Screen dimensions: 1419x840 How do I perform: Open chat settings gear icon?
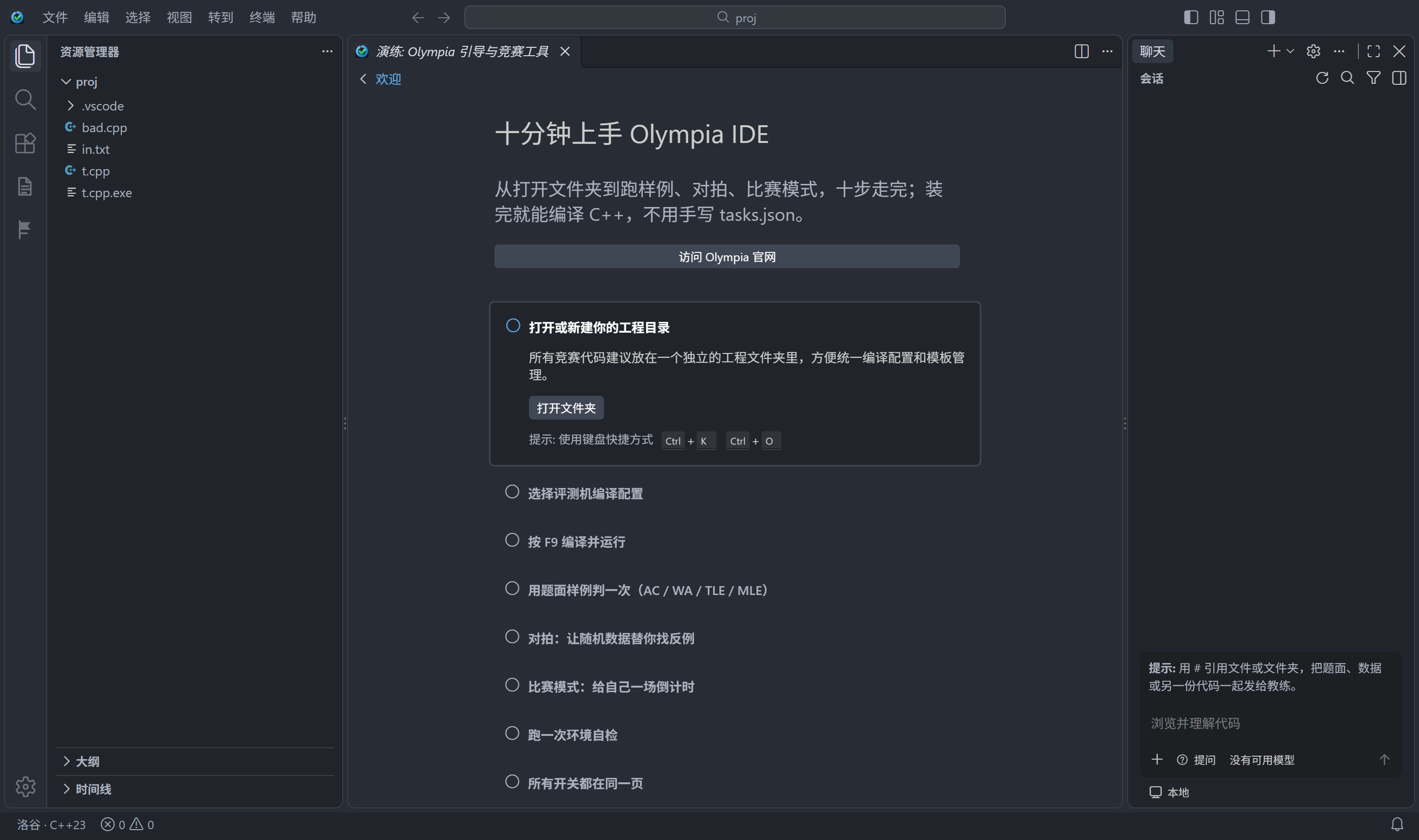(1313, 51)
